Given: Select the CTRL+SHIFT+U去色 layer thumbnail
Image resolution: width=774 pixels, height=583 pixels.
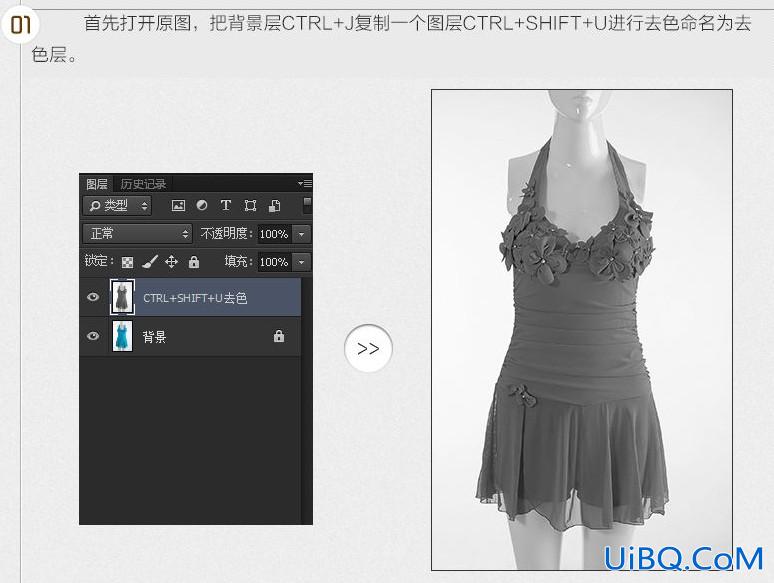Looking at the screenshot, I should pyautogui.click(x=122, y=297).
